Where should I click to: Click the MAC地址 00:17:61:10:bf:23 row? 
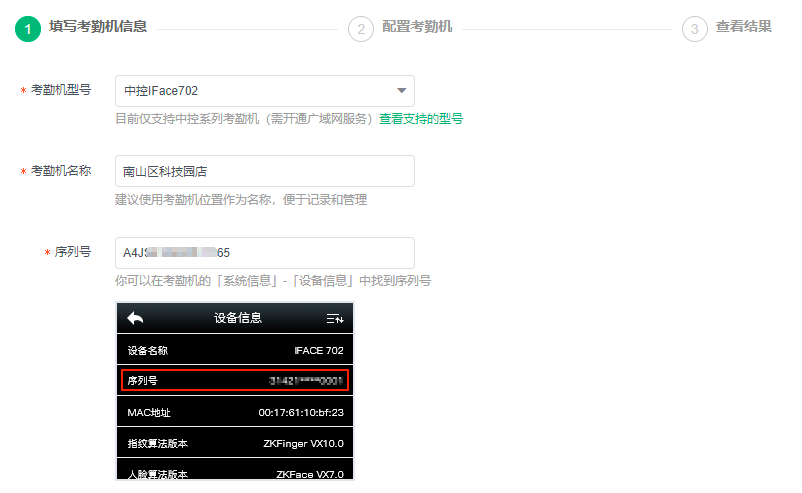click(x=235, y=412)
